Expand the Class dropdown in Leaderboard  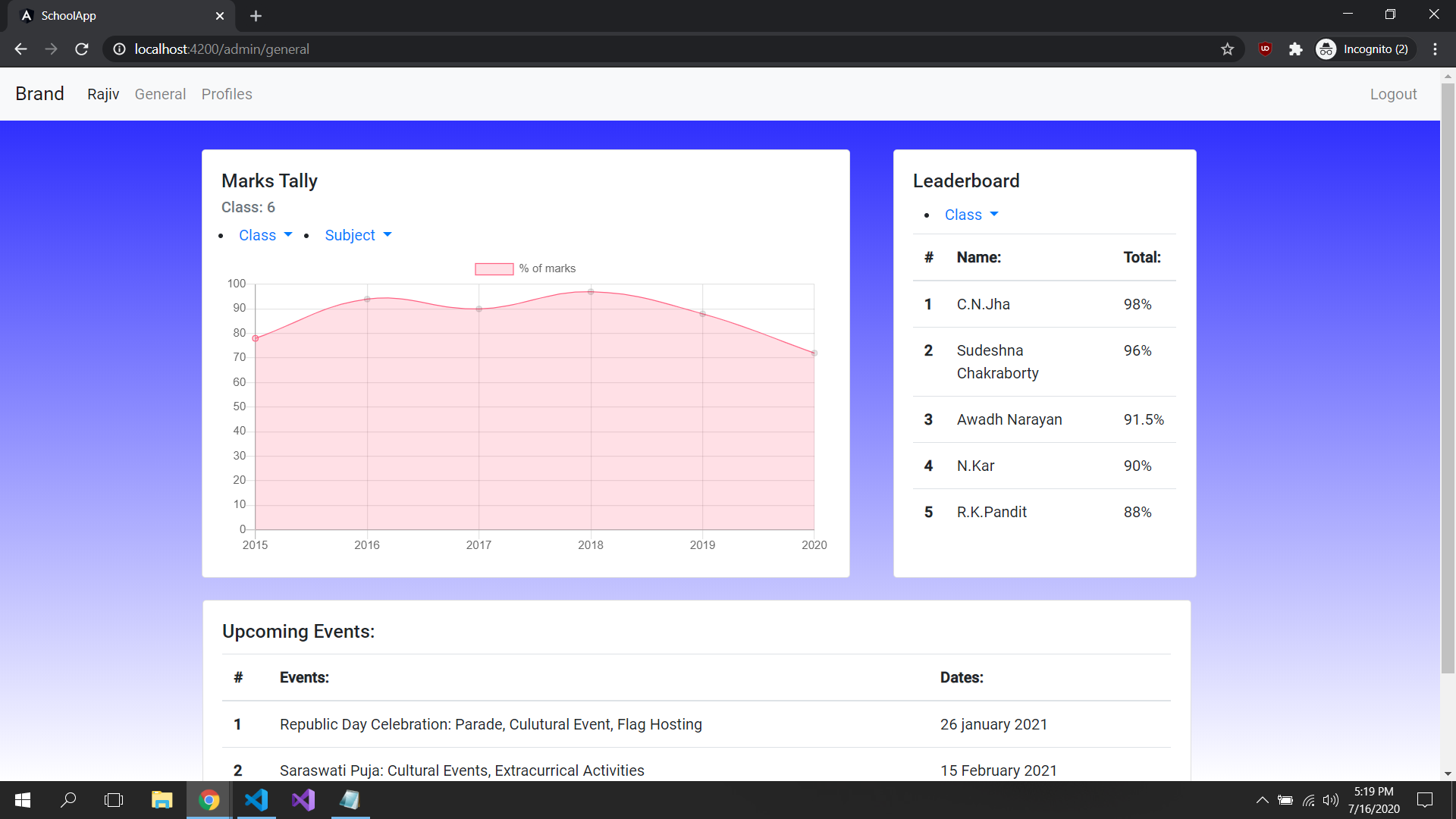[970, 215]
